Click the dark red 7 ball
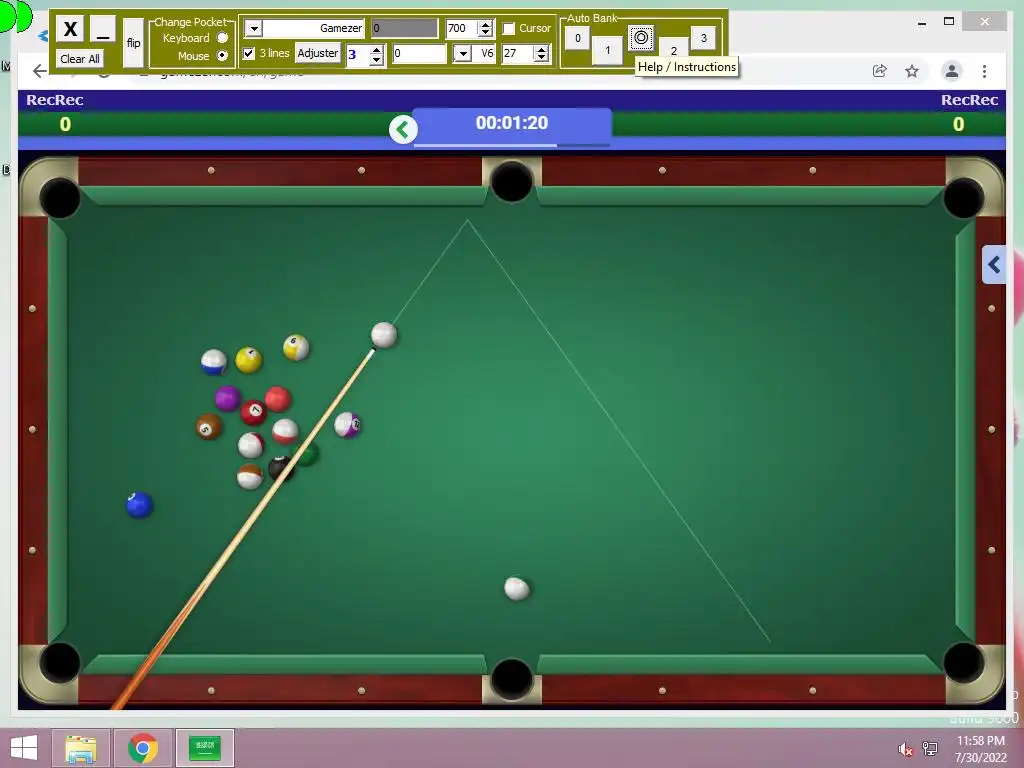This screenshot has height=768, width=1024. click(253, 412)
